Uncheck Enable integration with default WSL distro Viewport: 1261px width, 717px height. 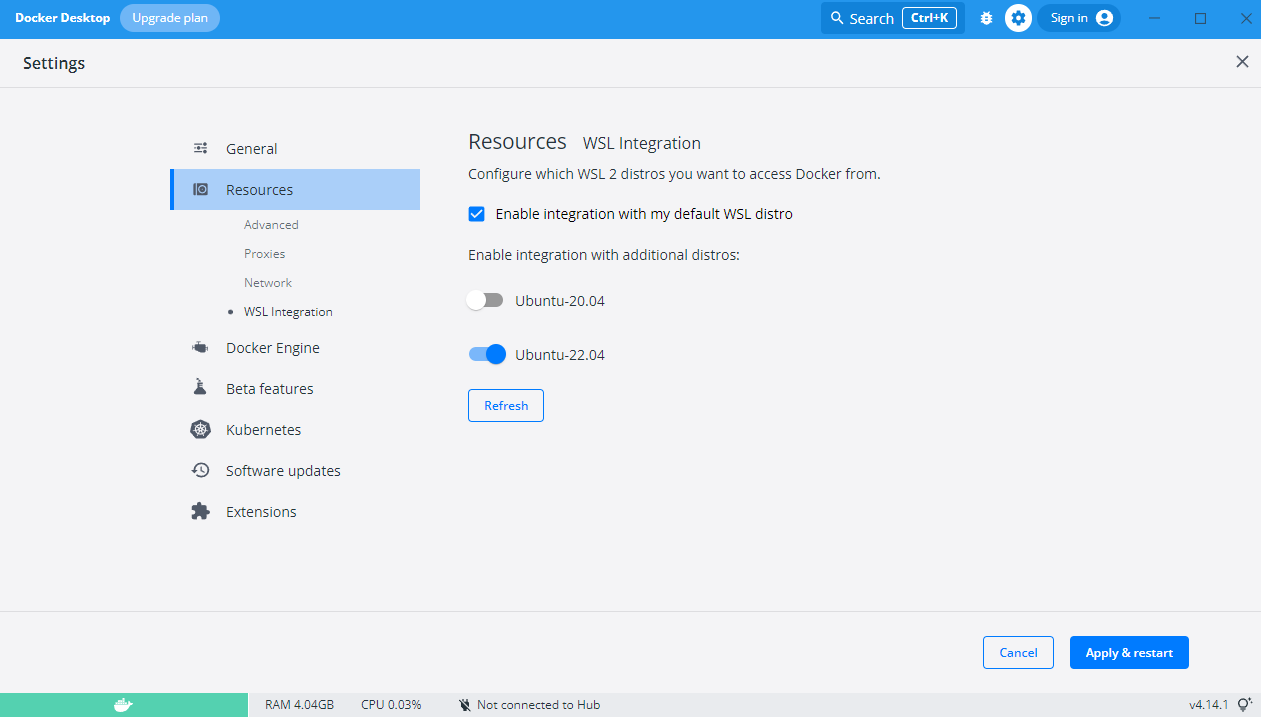[477, 214]
